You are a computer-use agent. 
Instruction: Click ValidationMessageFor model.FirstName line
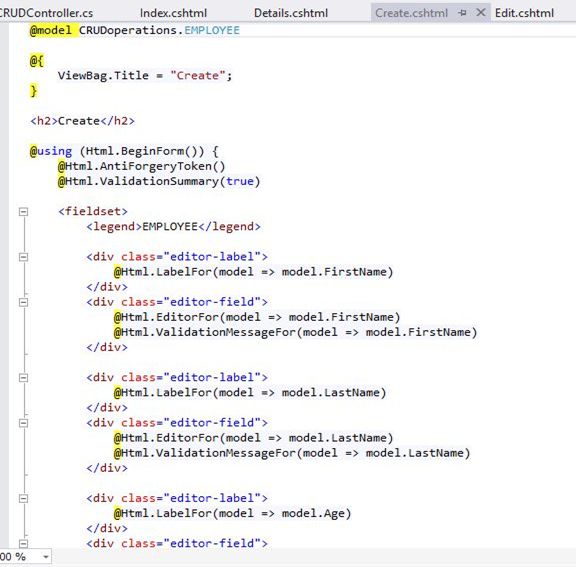coord(296,332)
